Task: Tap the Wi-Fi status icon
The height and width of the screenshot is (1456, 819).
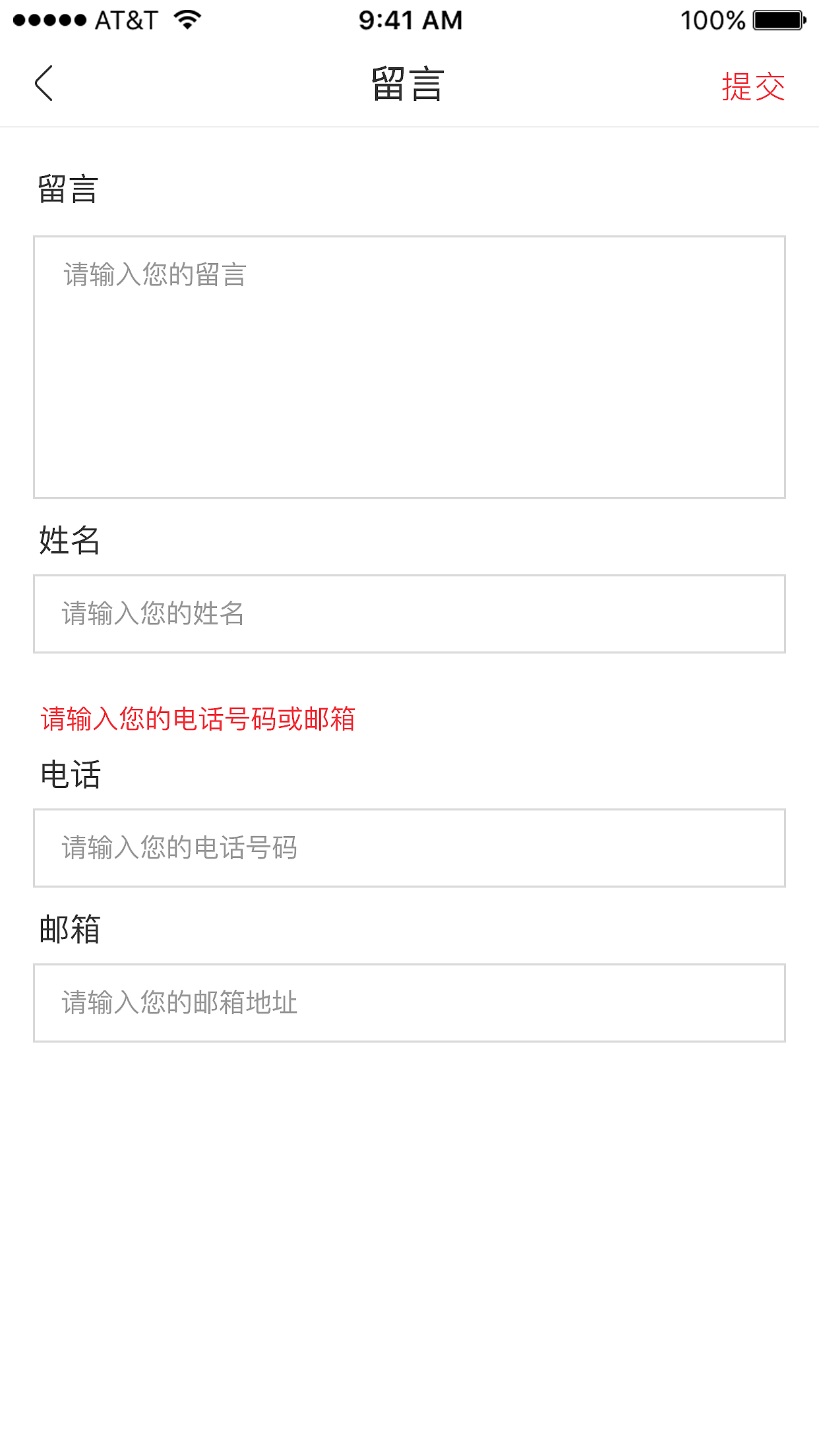Action: tap(188, 20)
